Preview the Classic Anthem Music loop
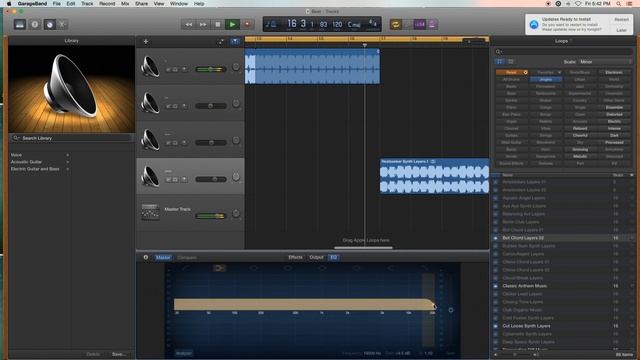The image size is (640, 360). pyautogui.click(x=496, y=286)
